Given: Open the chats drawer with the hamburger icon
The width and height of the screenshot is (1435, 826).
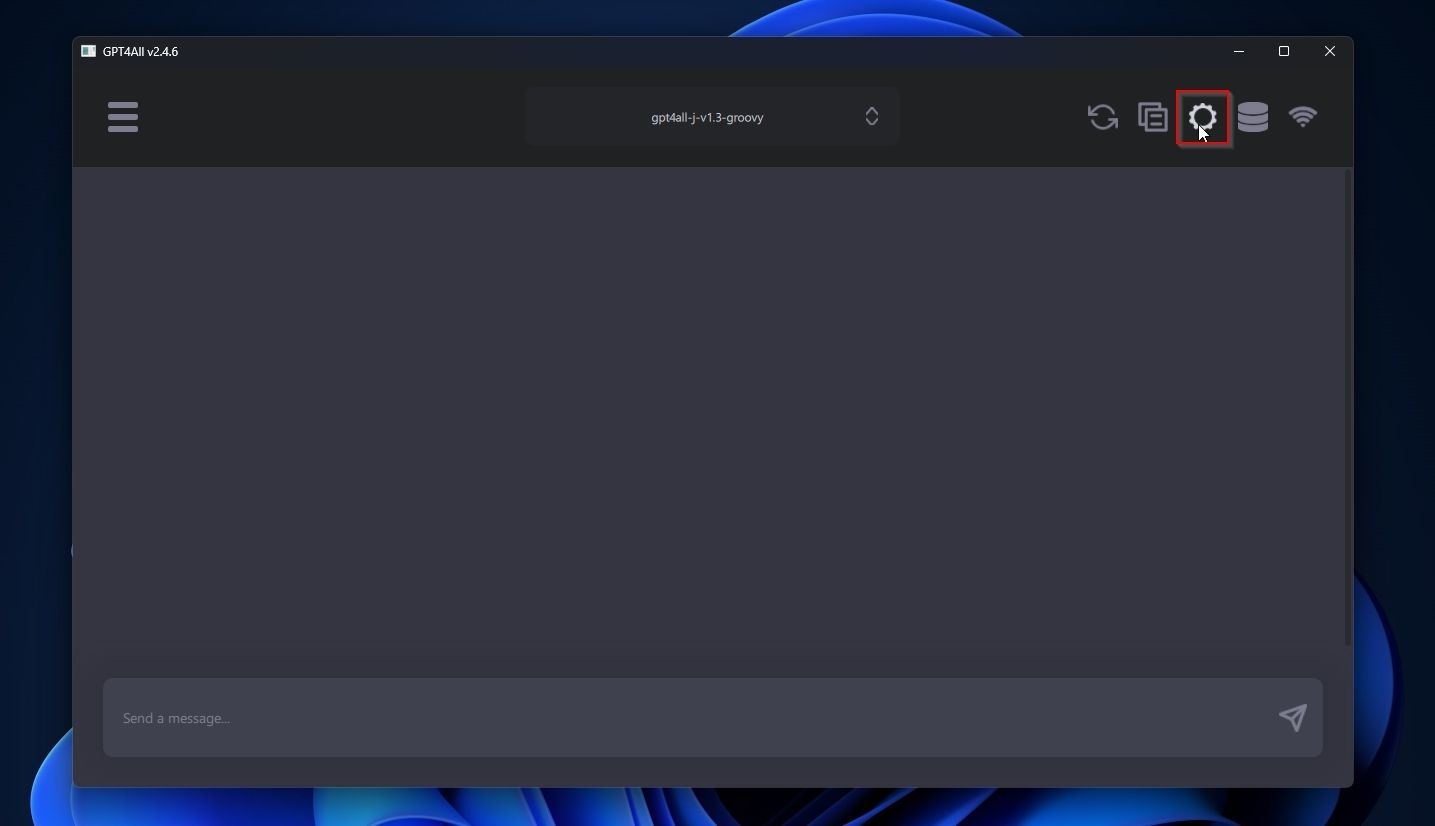Looking at the screenshot, I should click(122, 117).
